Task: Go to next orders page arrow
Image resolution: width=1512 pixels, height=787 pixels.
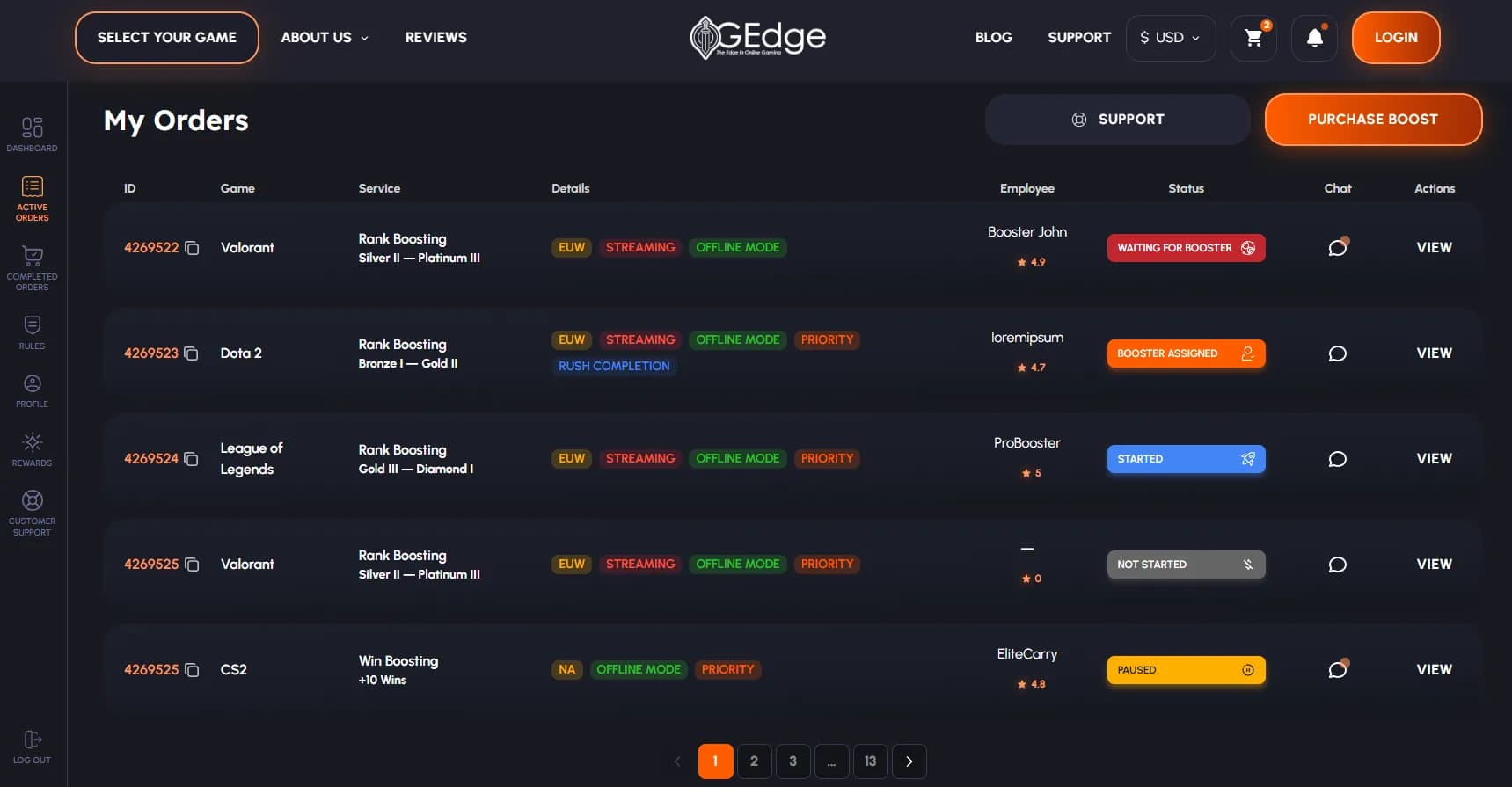Action: point(909,761)
